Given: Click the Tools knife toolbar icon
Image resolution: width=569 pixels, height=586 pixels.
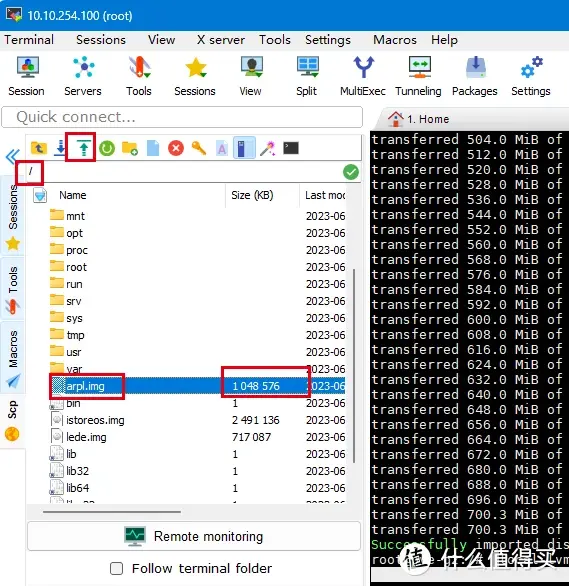Looking at the screenshot, I should (x=139, y=76).
